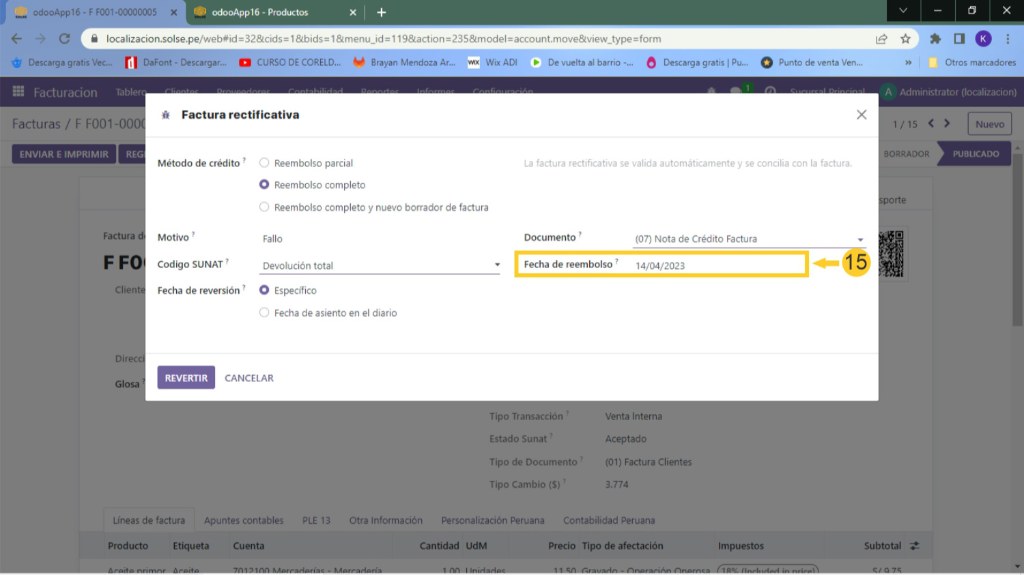Select Fecha de asiento en el diario
Image resolution: width=1024 pixels, height=575 pixels.
(x=264, y=313)
